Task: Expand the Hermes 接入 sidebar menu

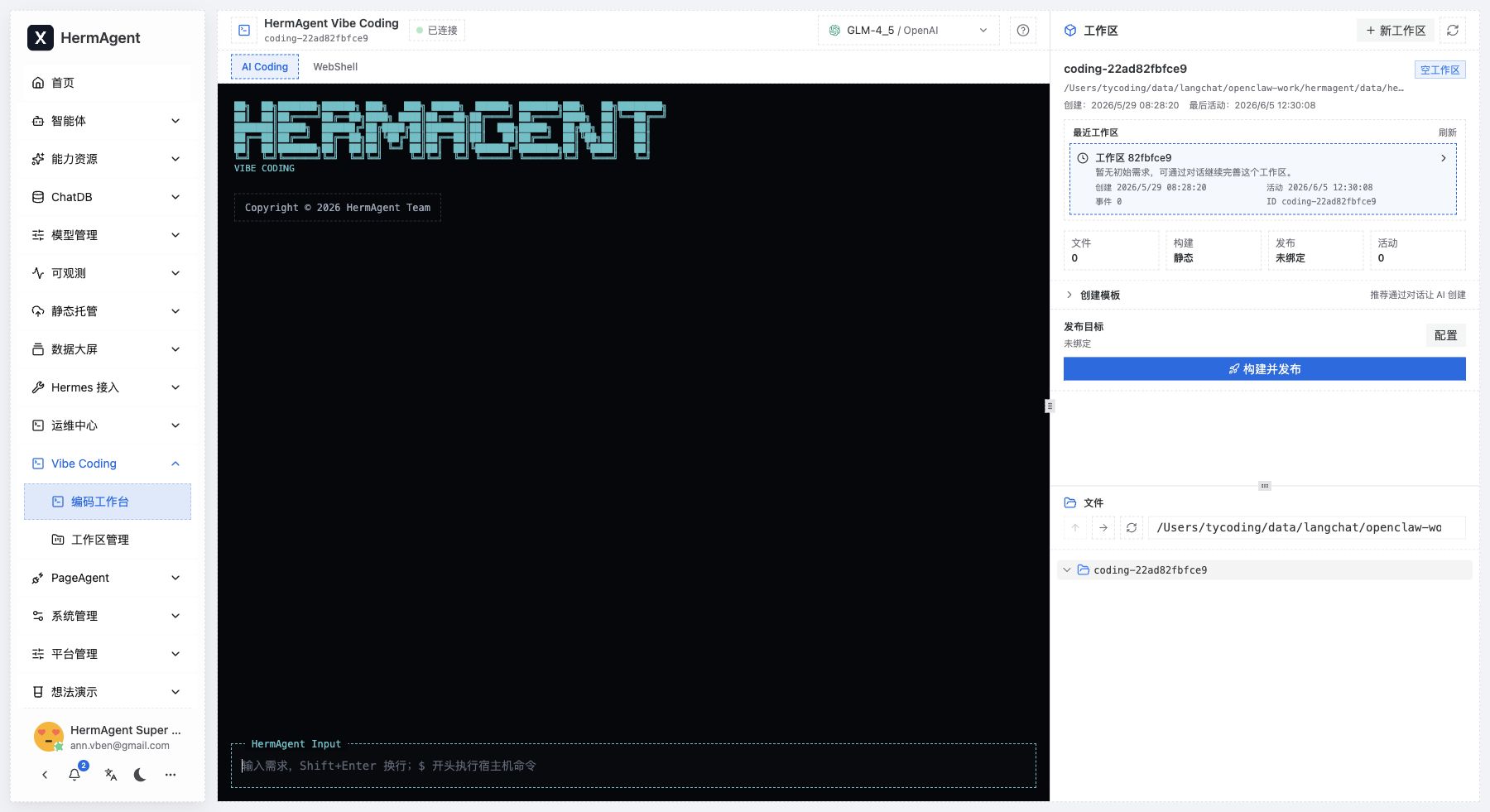Action: 108,387
